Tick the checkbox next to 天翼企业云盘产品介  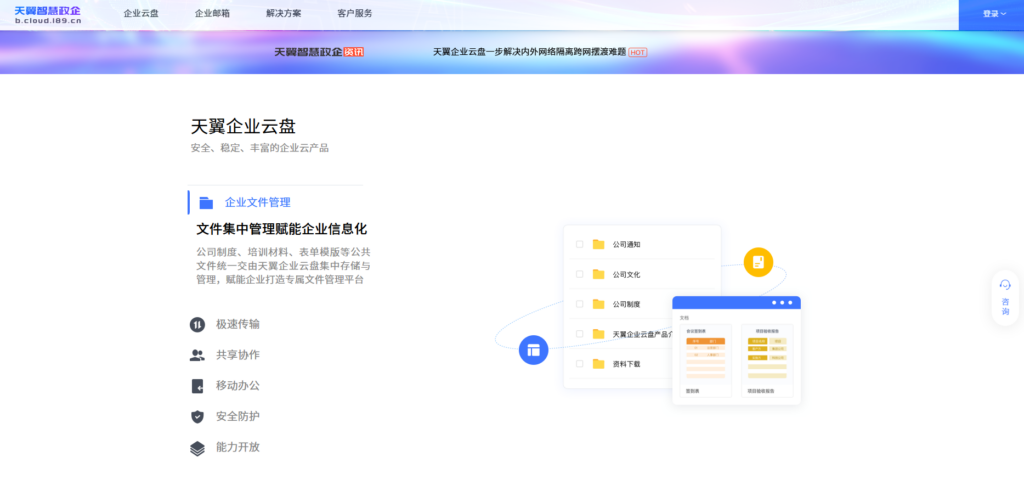pos(579,334)
